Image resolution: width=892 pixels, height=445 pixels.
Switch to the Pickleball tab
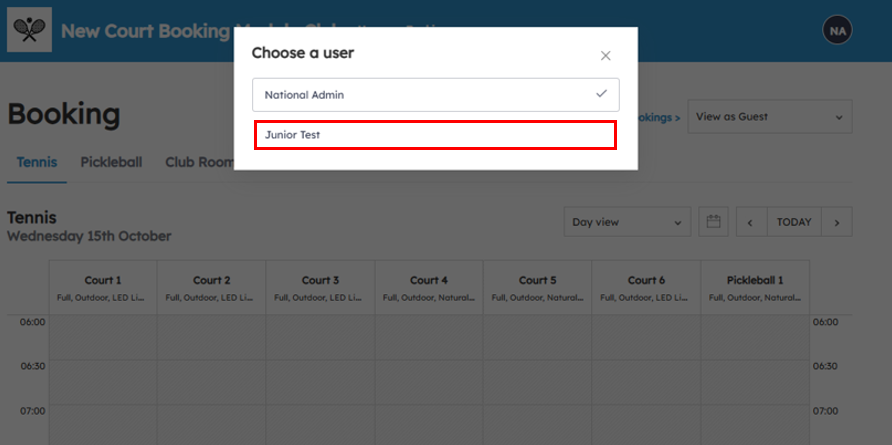point(111,162)
